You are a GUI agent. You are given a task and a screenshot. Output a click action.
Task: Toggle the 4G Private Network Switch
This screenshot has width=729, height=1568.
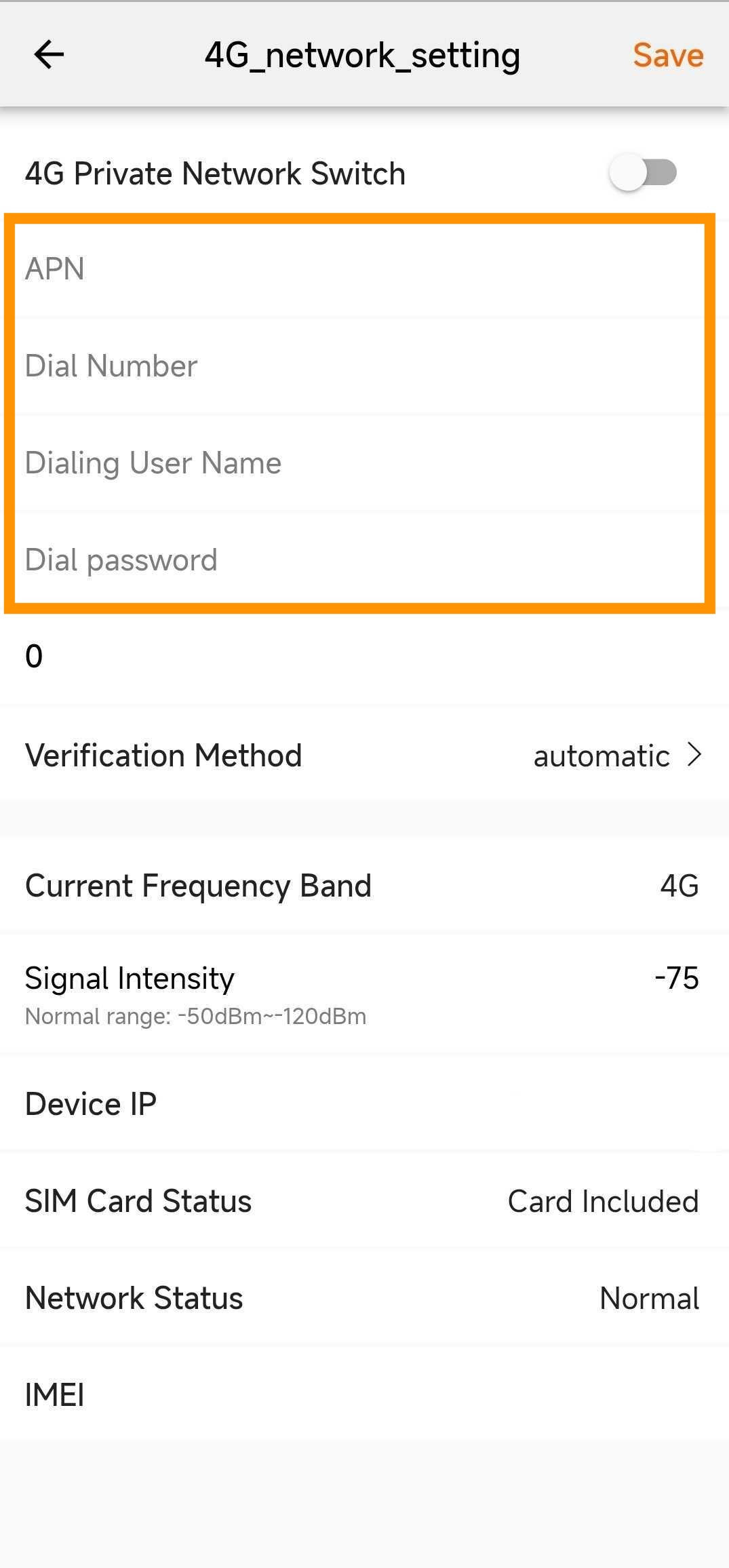coord(642,173)
